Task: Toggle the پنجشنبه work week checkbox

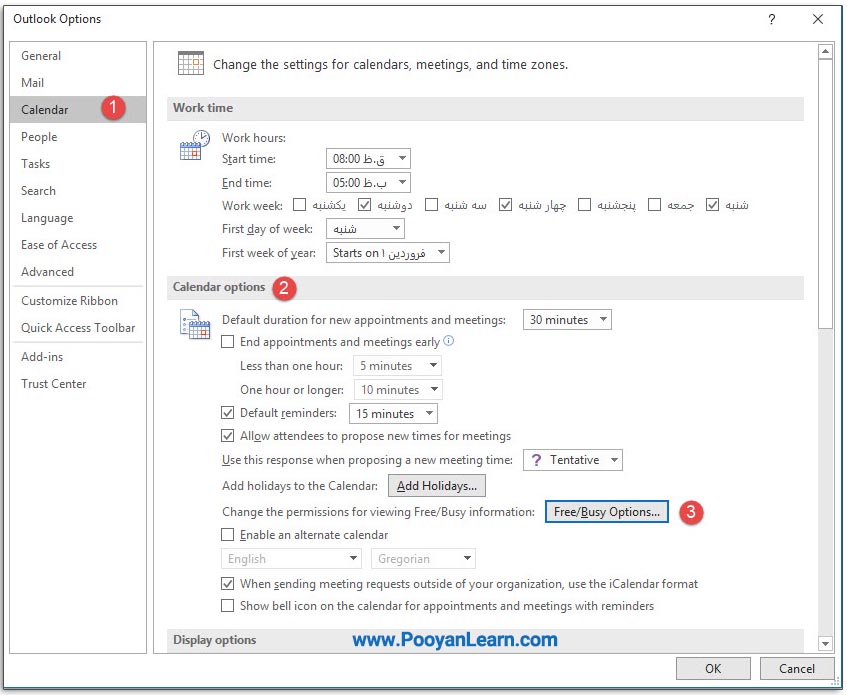Action: pyautogui.click(x=584, y=205)
